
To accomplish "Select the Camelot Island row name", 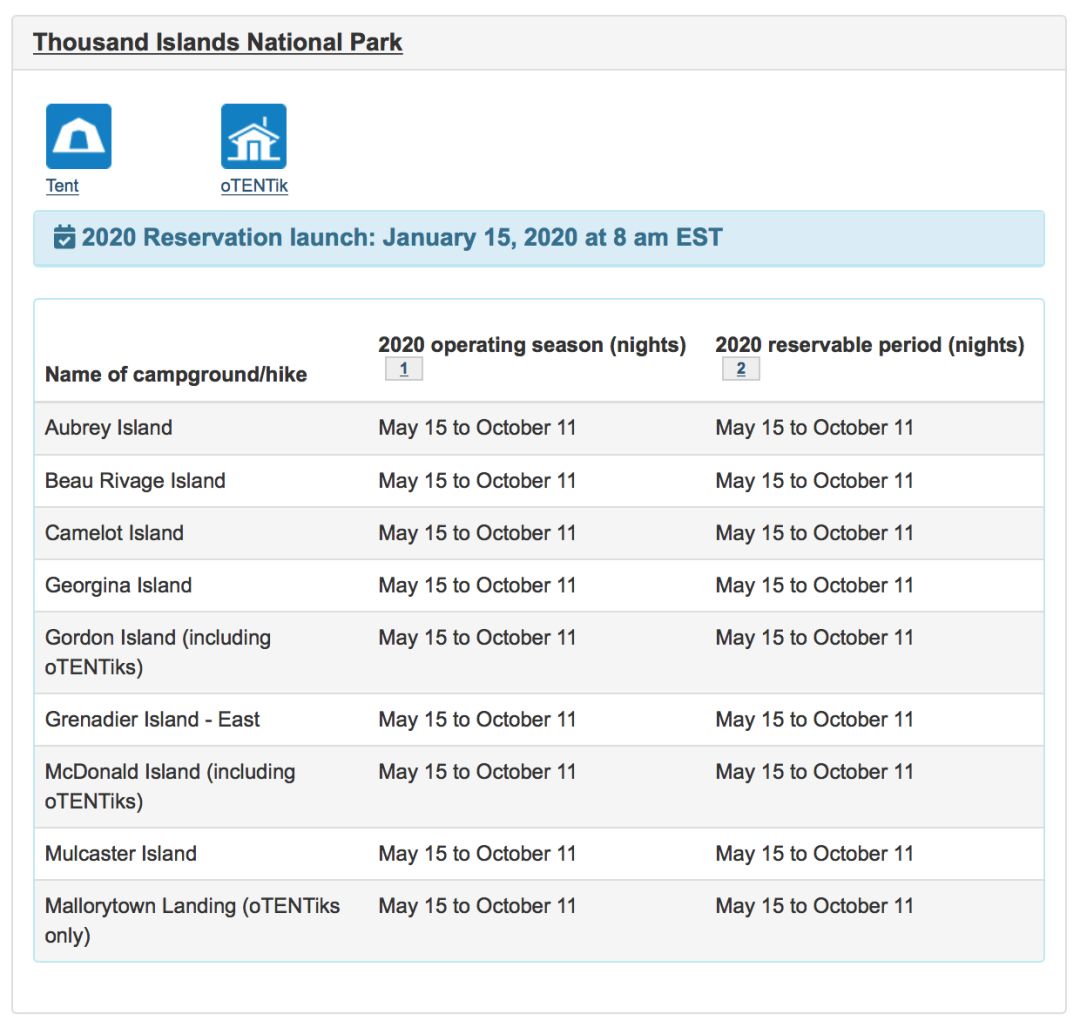I will pyautogui.click(x=114, y=533).
